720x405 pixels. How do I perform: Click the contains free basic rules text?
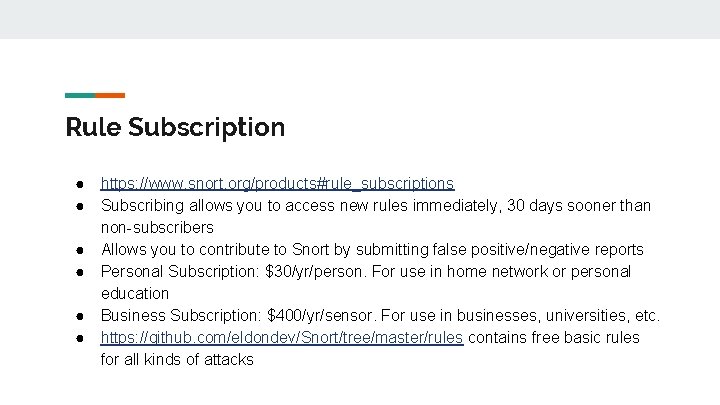pos(553,338)
